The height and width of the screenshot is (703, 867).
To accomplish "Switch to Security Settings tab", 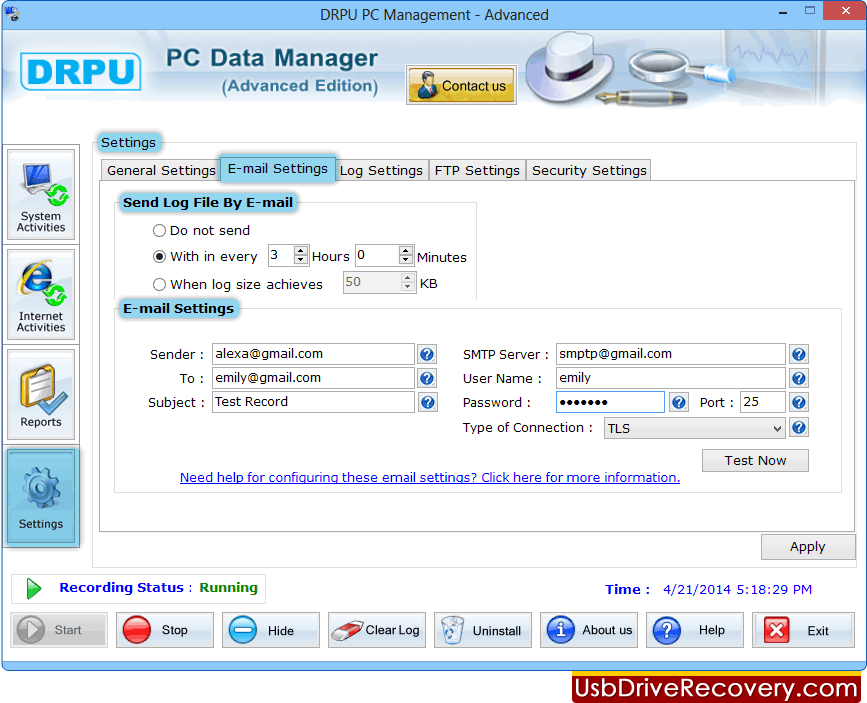I will click(x=589, y=170).
